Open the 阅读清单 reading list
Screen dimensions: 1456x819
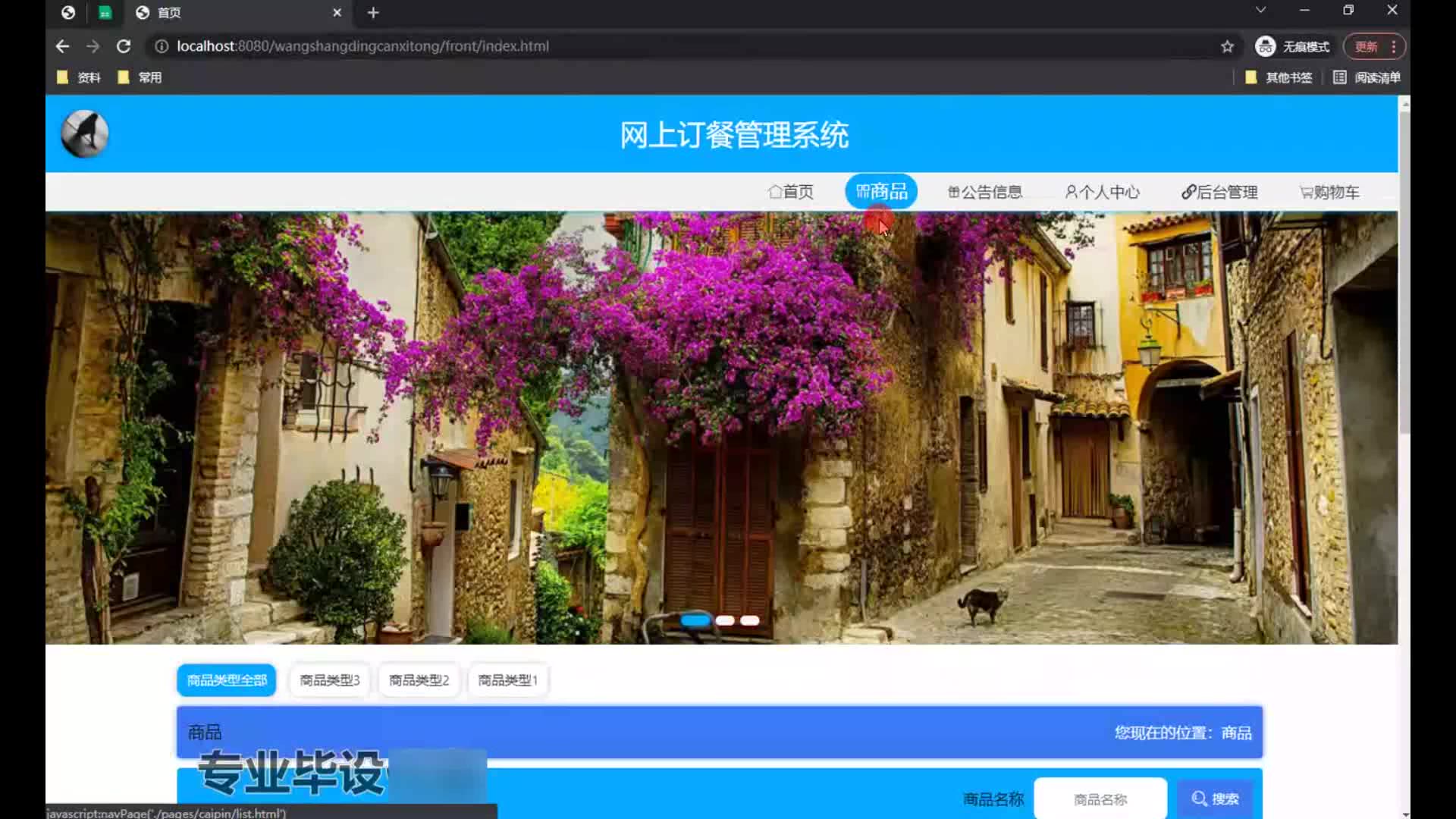1367,77
